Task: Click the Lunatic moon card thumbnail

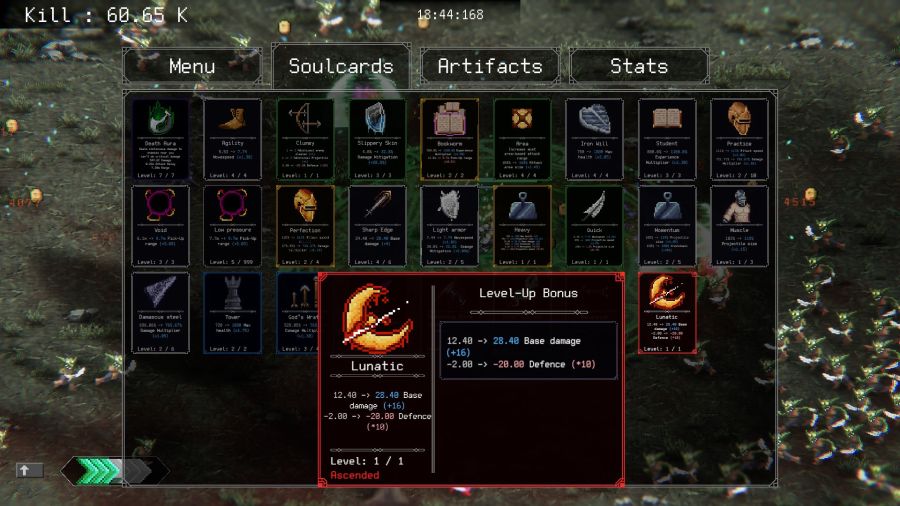Action: click(x=667, y=313)
